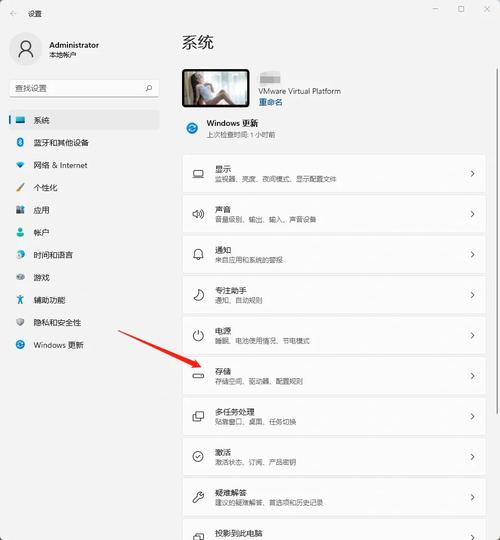The height and width of the screenshot is (540, 500).
Task: Click the 声音 speaker icon
Action: click(x=198, y=214)
